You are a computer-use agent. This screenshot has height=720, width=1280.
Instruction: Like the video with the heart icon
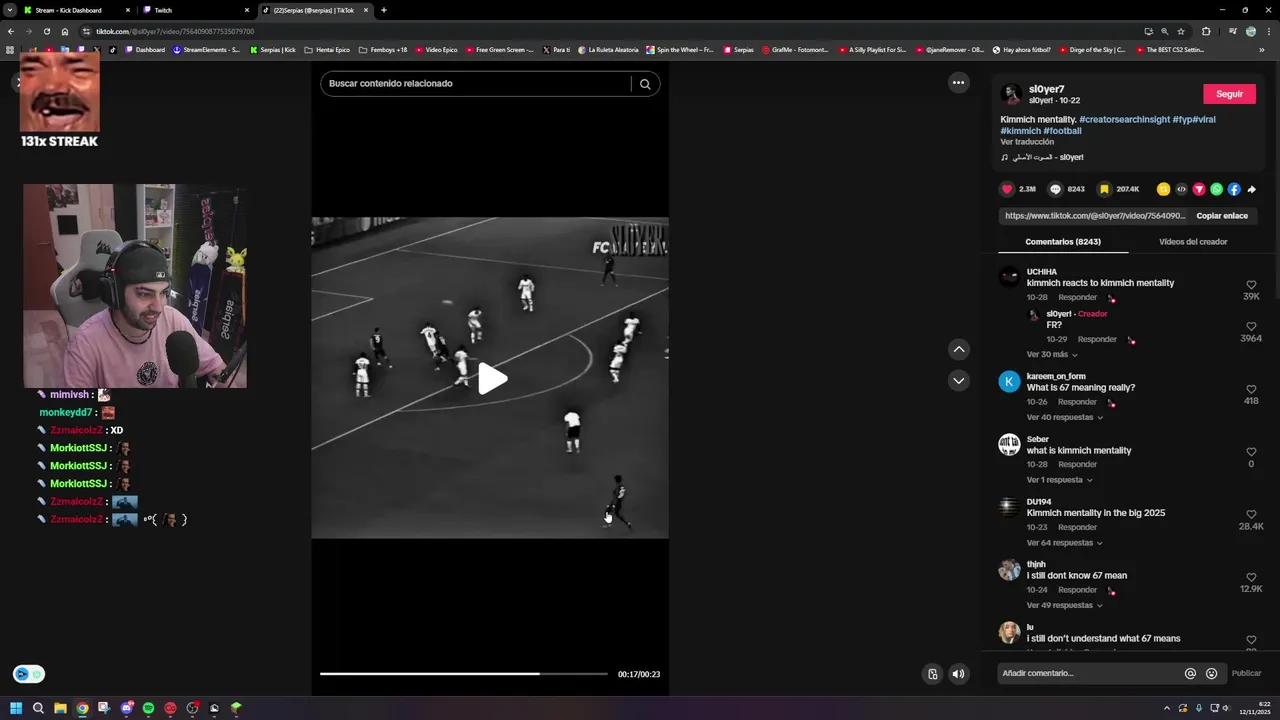(1007, 189)
